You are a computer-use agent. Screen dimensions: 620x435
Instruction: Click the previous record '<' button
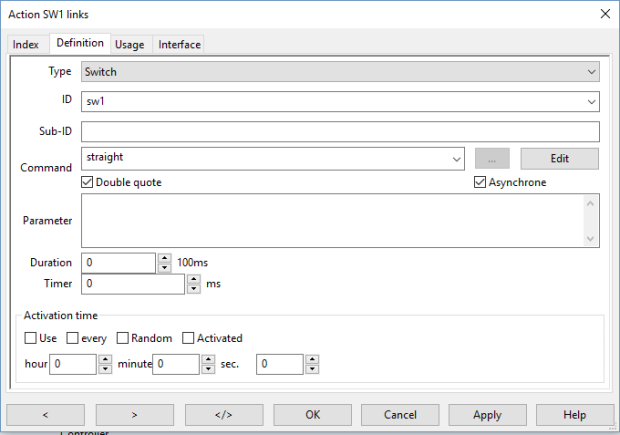(45, 415)
